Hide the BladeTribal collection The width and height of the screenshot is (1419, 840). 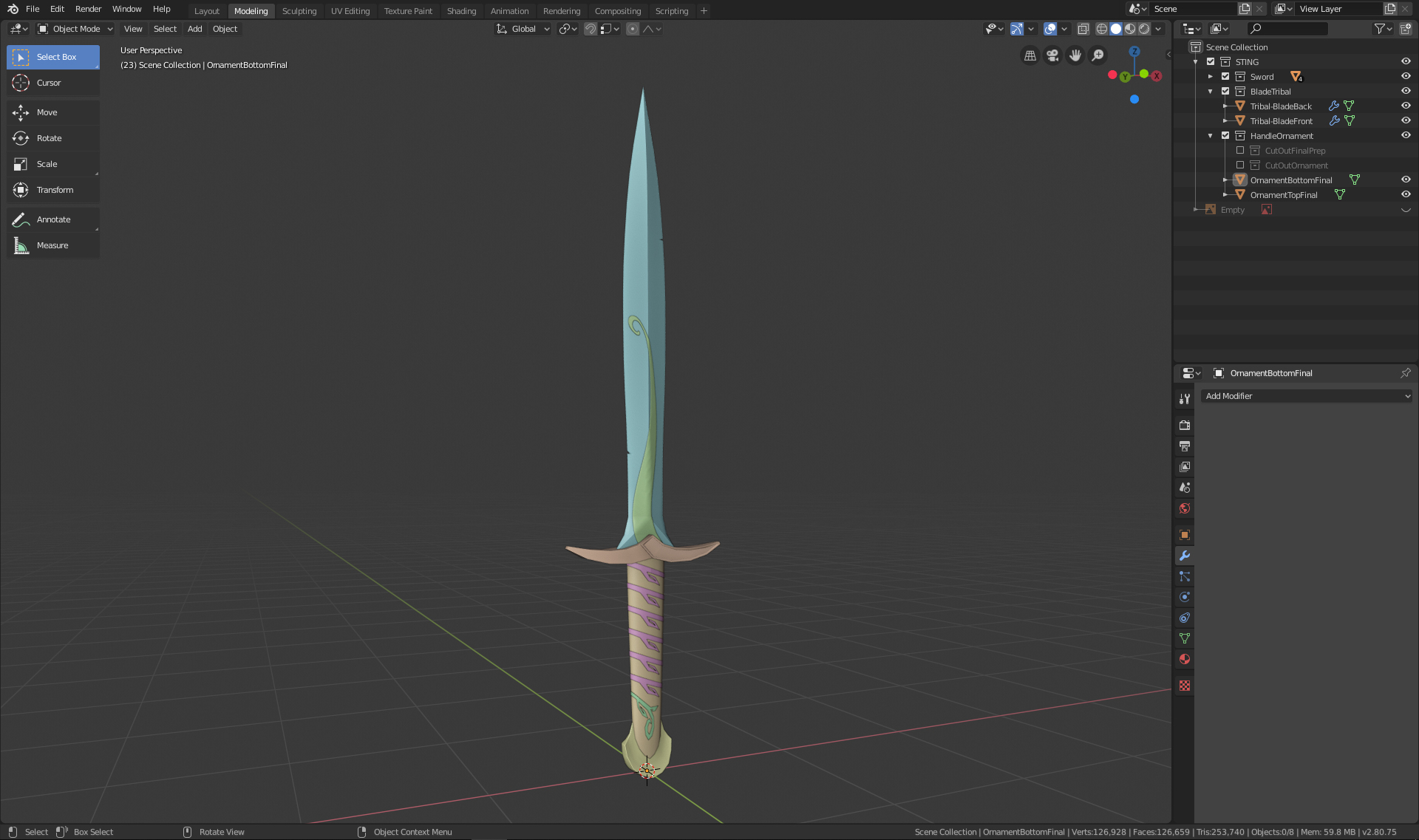point(1406,92)
